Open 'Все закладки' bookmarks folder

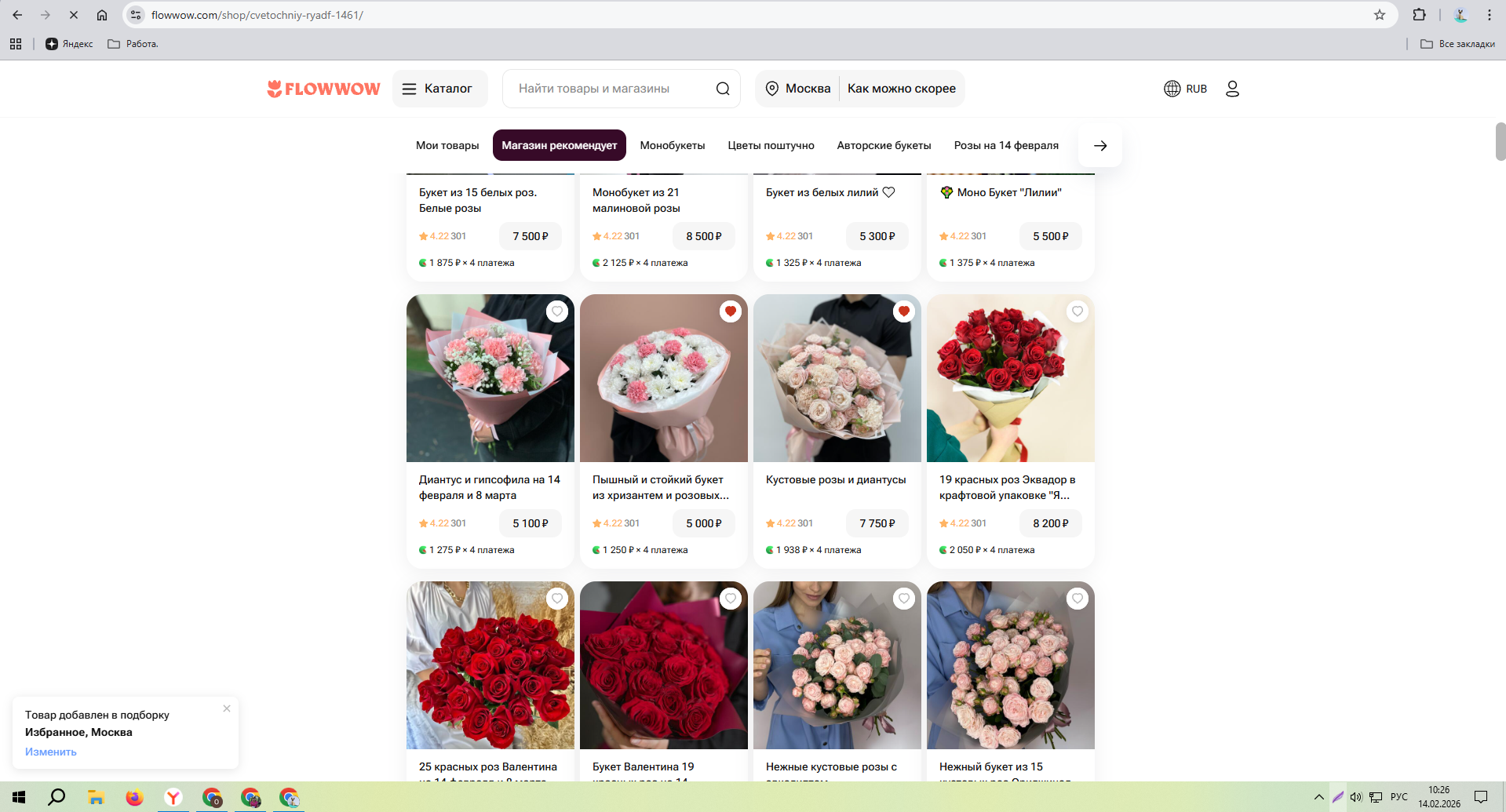pyautogui.click(x=1457, y=44)
